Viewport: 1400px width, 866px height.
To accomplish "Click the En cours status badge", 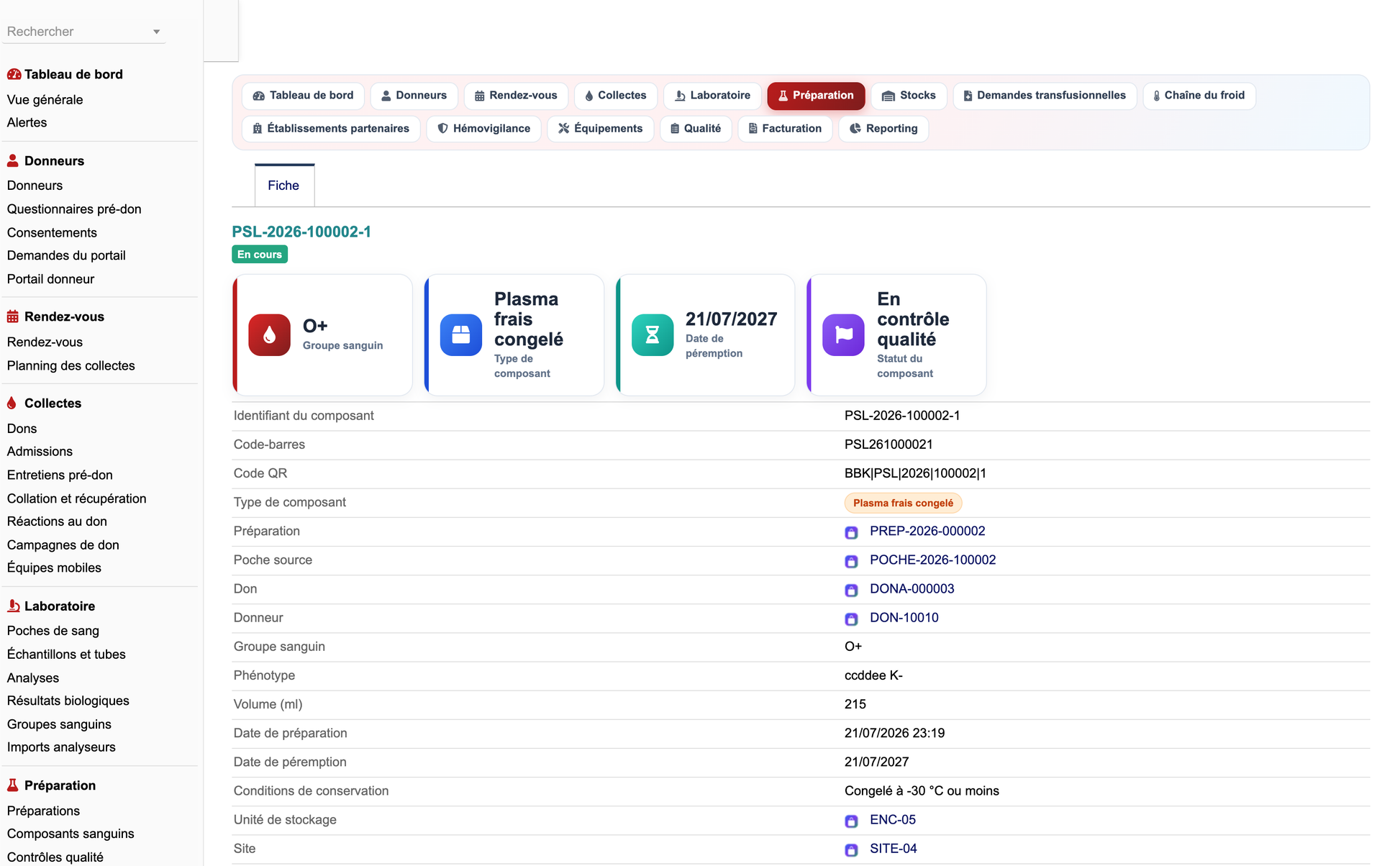I will click(260, 255).
